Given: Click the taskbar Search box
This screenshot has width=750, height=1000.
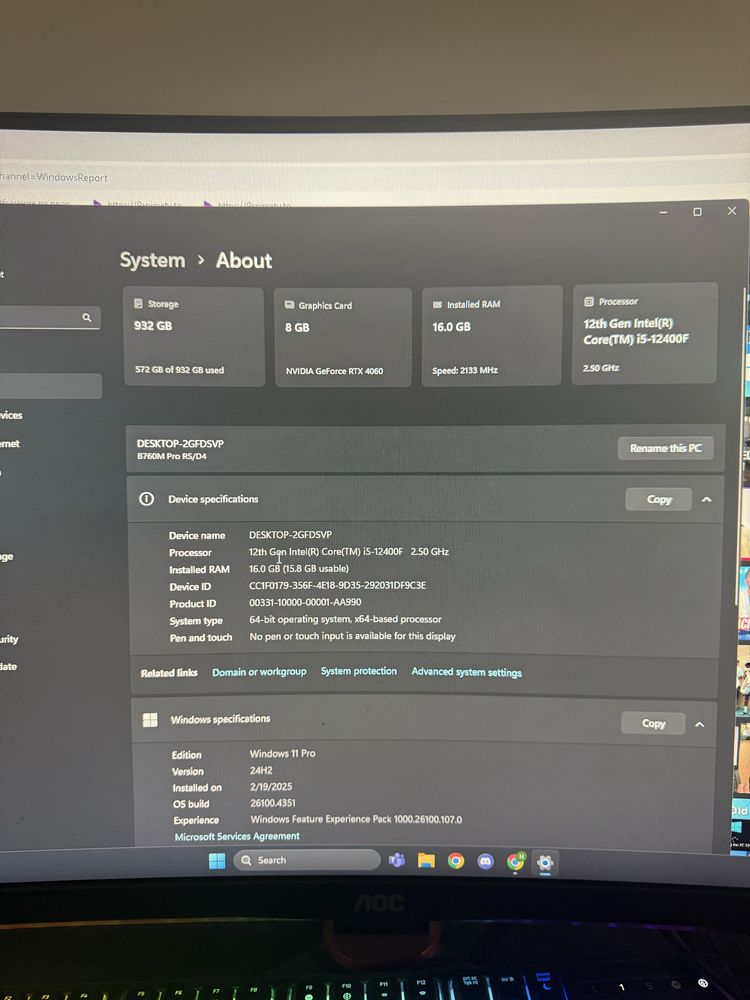Looking at the screenshot, I should [x=307, y=860].
